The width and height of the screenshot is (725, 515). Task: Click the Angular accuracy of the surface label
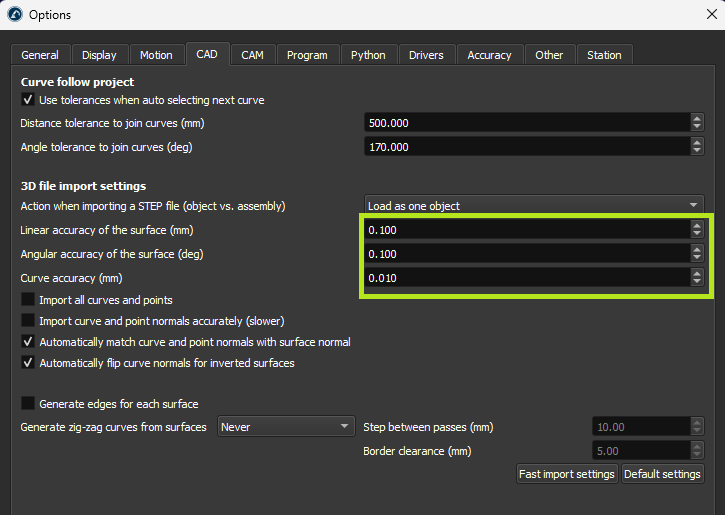(x=112, y=254)
